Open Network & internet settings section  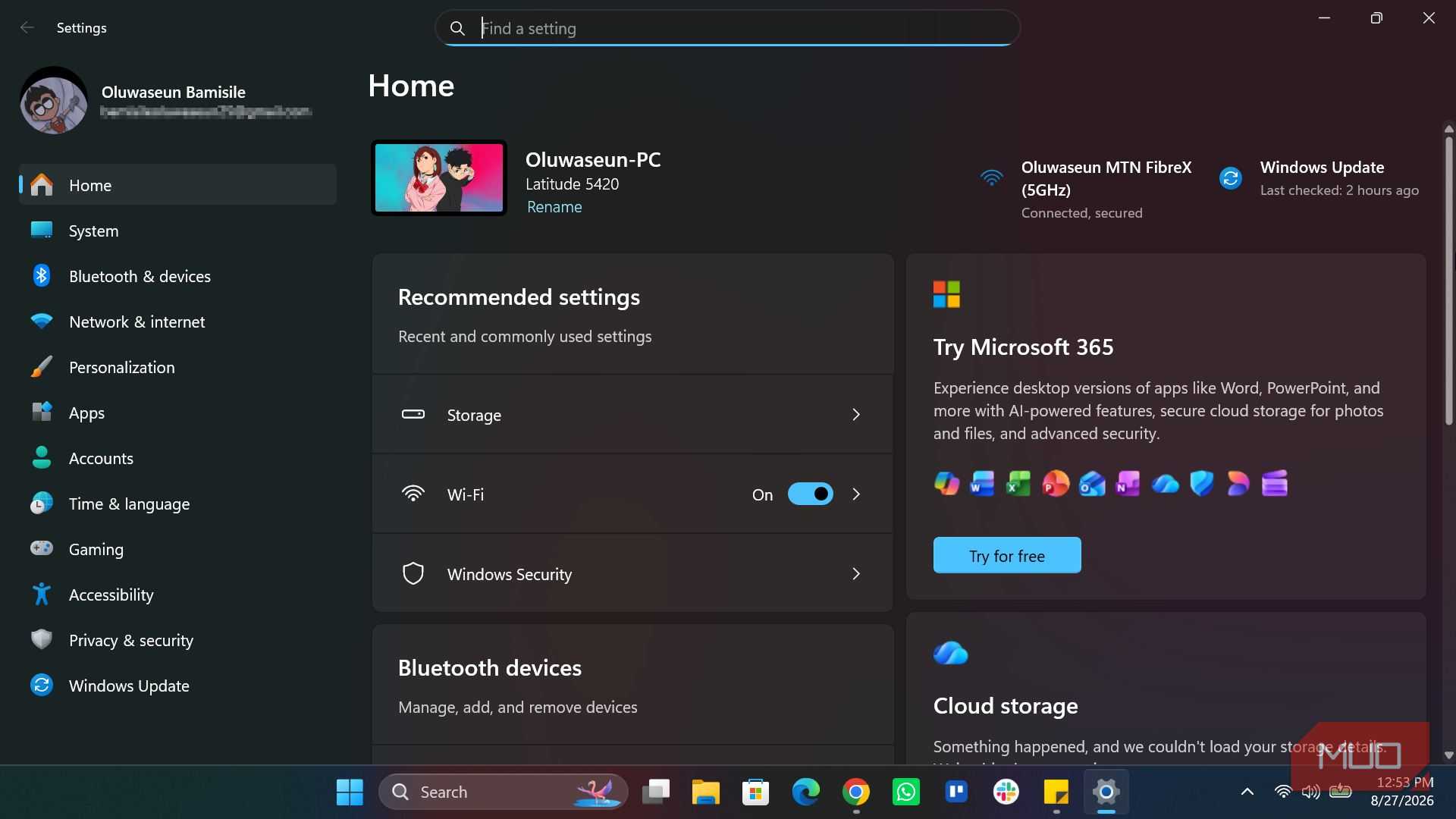click(177, 322)
